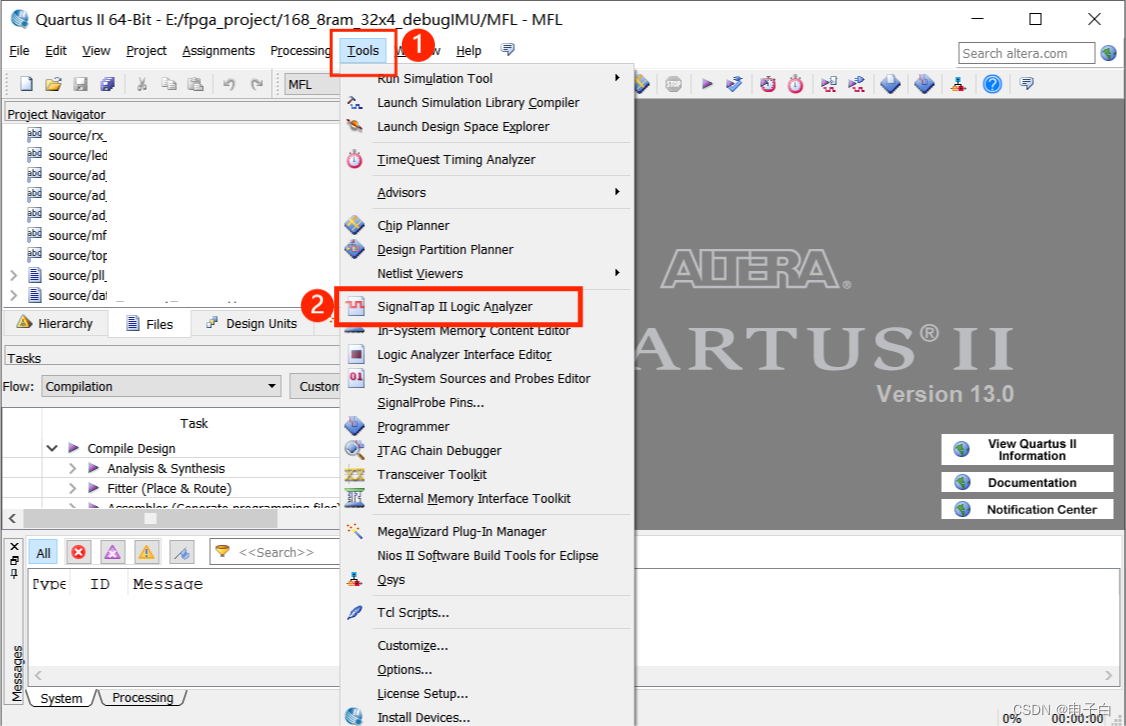Expand the Fitter (Place & Route) task
Image resolution: width=1126 pixels, height=726 pixels.
(73, 488)
